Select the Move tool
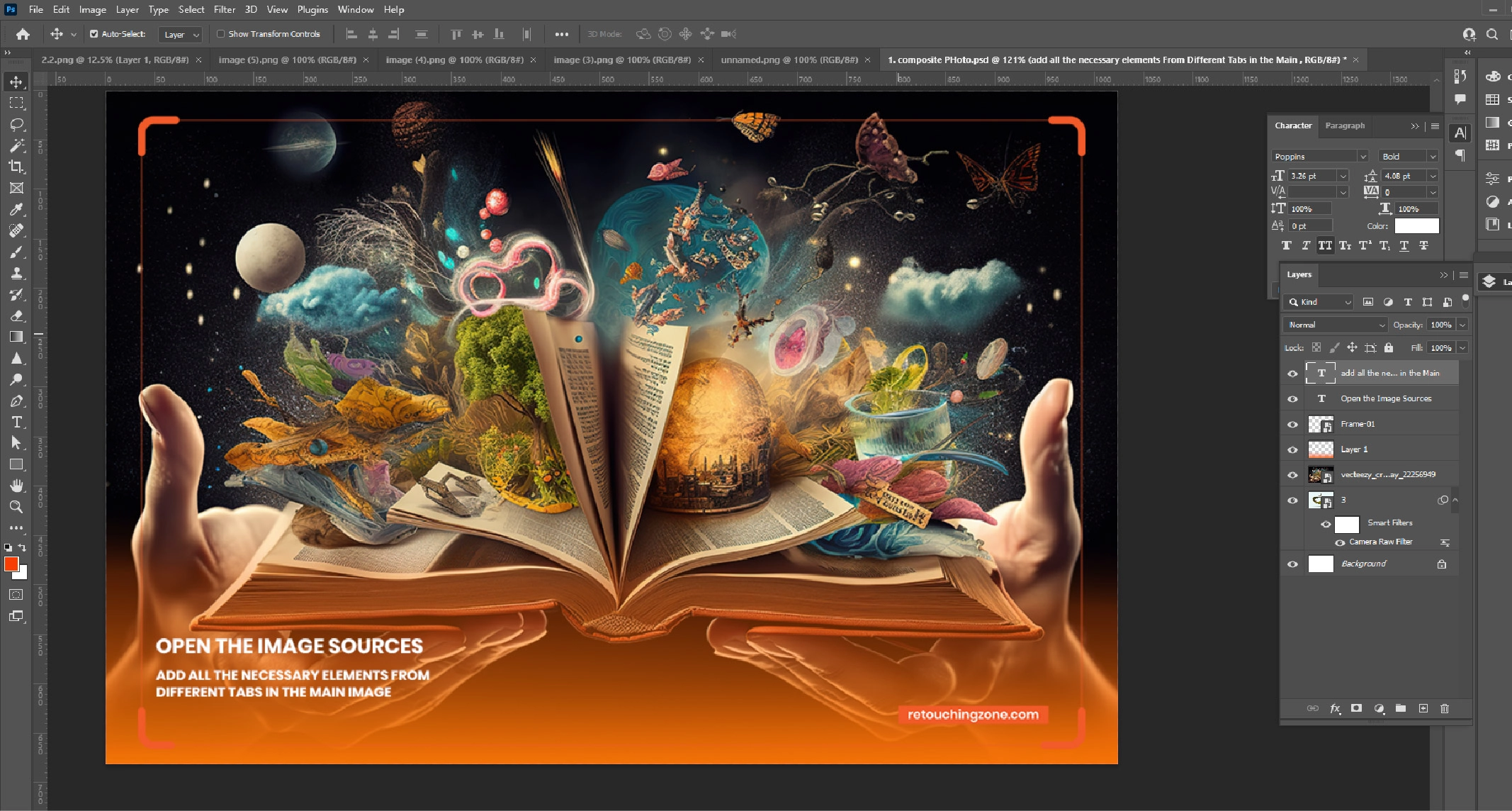This screenshot has width=1512, height=811. point(16,82)
